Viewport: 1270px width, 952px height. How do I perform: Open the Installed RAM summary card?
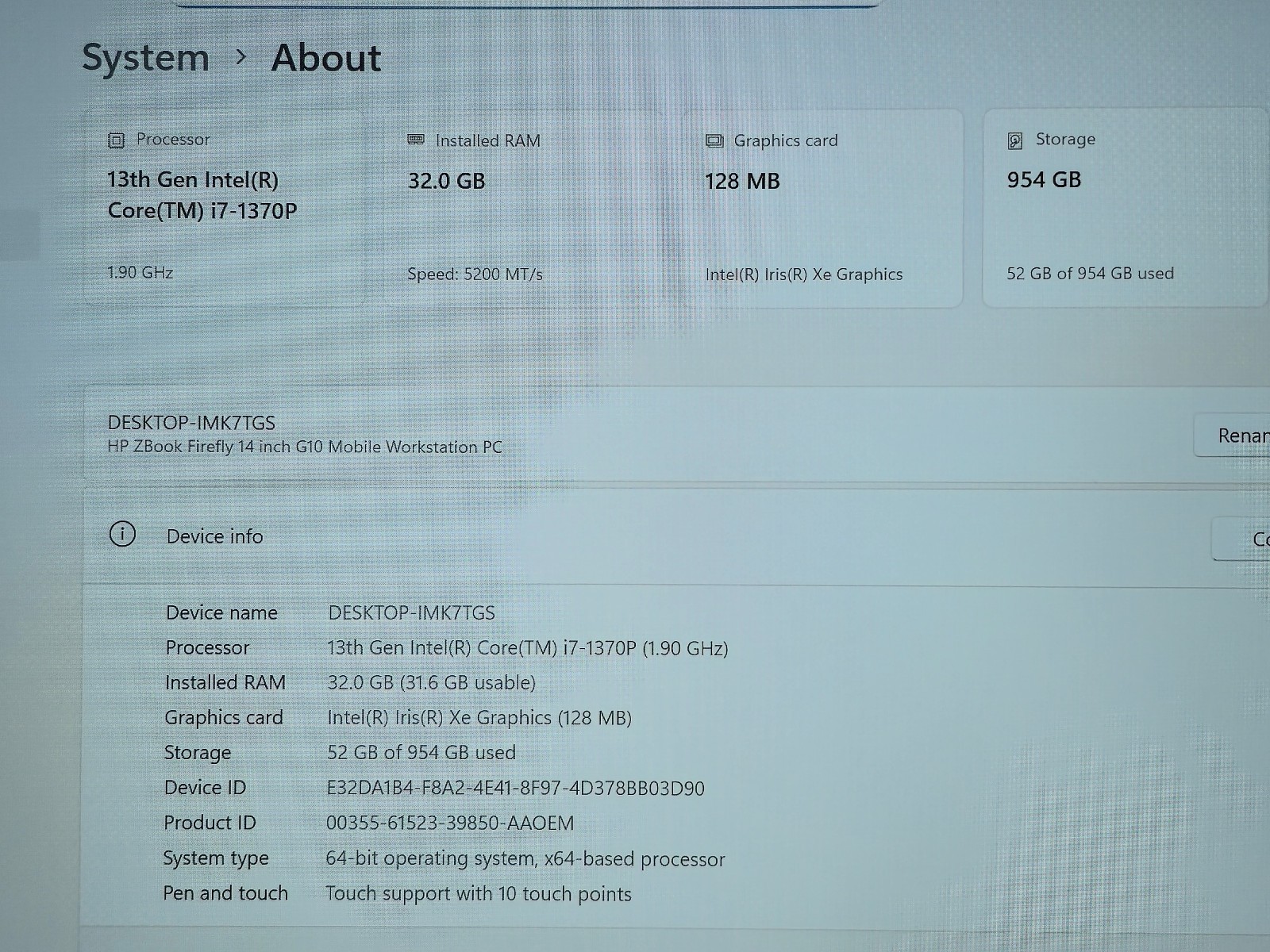pos(524,208)
